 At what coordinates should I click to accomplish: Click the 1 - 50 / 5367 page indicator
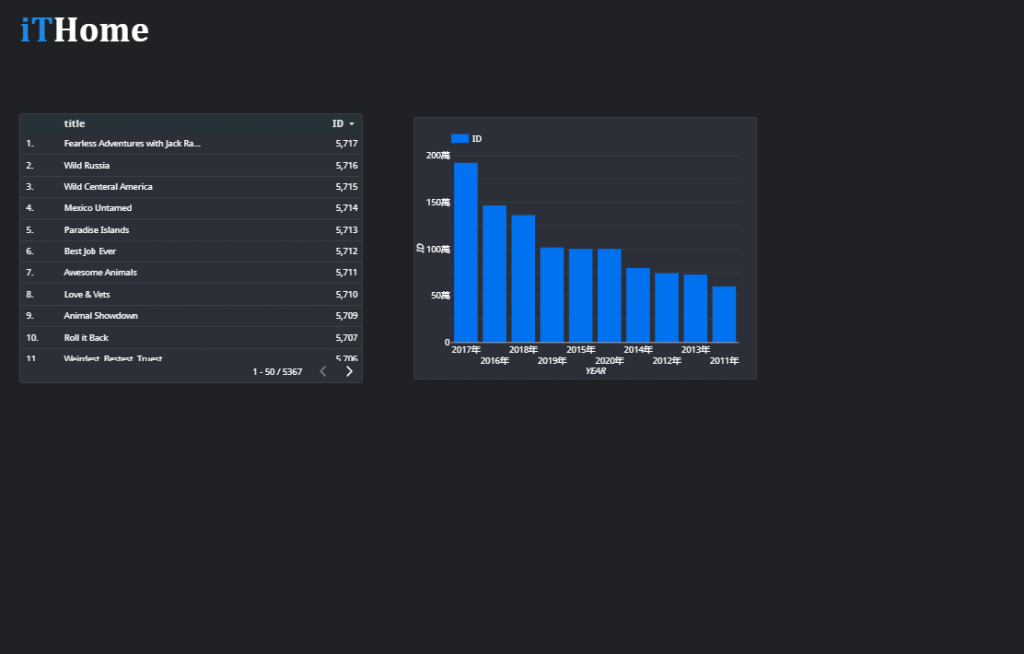pyautogui.click(x=278, y=372)
